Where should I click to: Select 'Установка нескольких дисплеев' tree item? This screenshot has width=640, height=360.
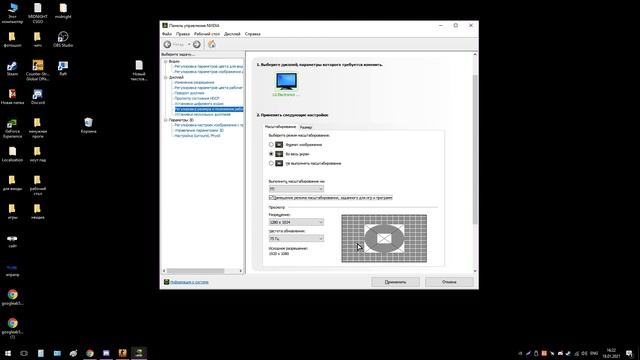[x=202, y=114]
